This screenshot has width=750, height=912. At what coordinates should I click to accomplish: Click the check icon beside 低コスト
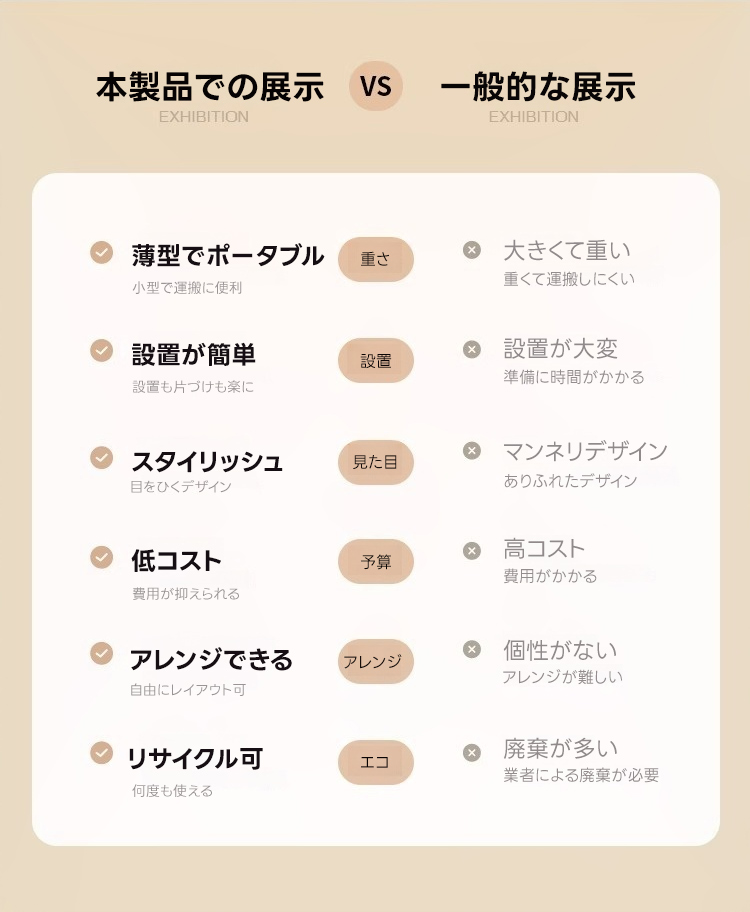101,556
